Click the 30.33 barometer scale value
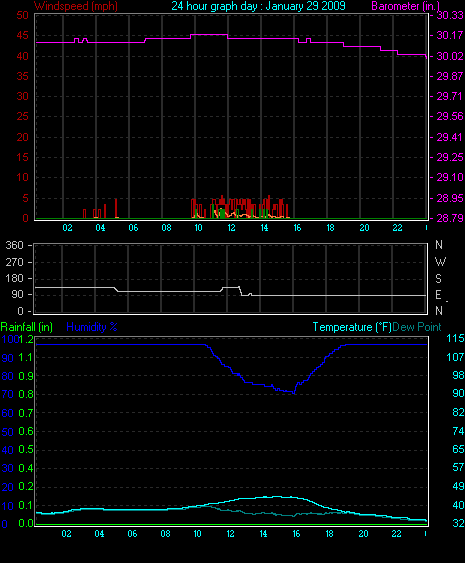 coord(449,15)
